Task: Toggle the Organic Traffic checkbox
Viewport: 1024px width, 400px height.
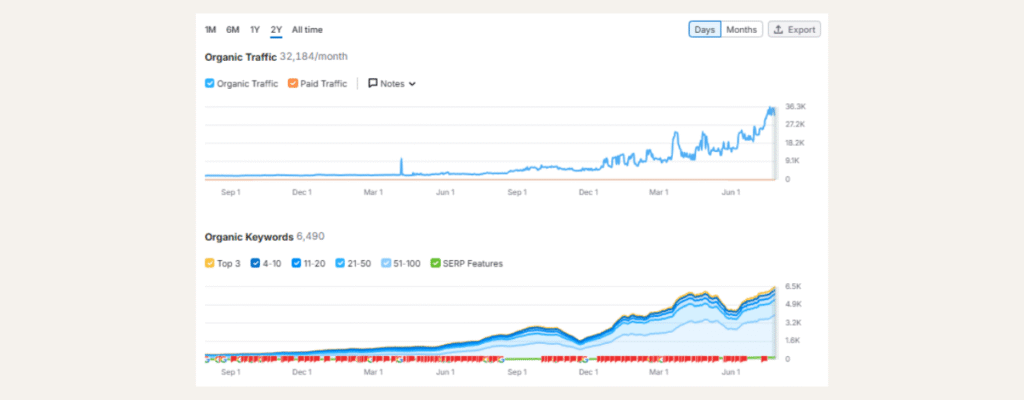Action: (x=210, y=84)
